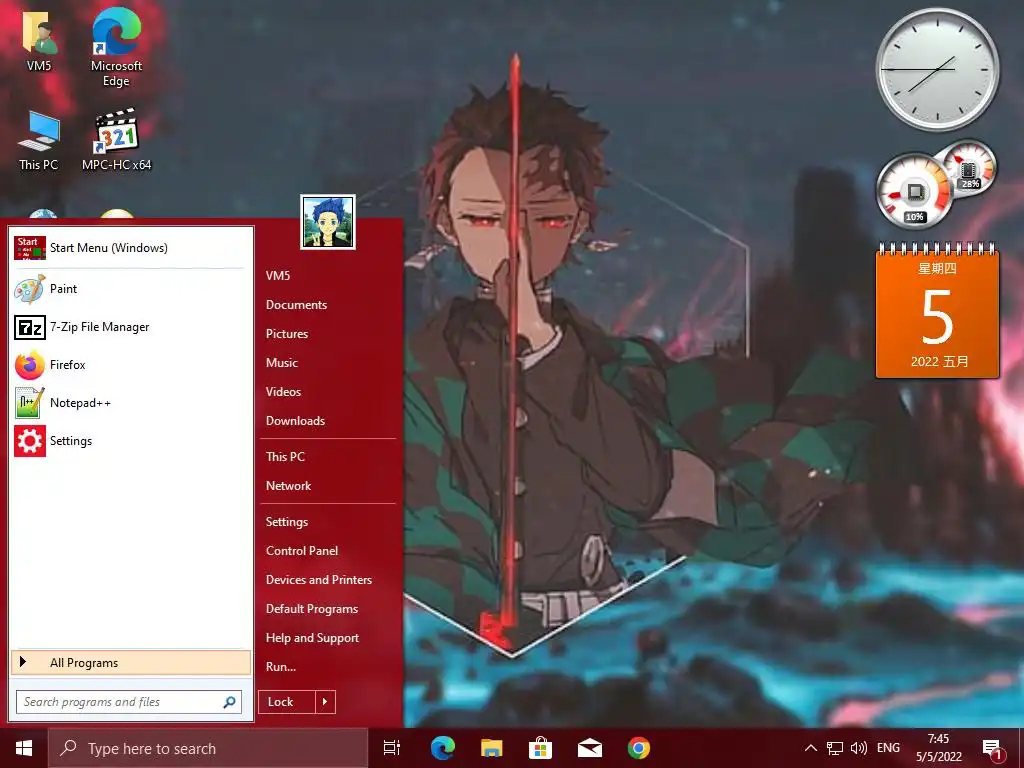Image resolution: width=1024 pixels, height=768 pixels.
Task: Open Documents in the start menu
Action: (x=296, y=305)
